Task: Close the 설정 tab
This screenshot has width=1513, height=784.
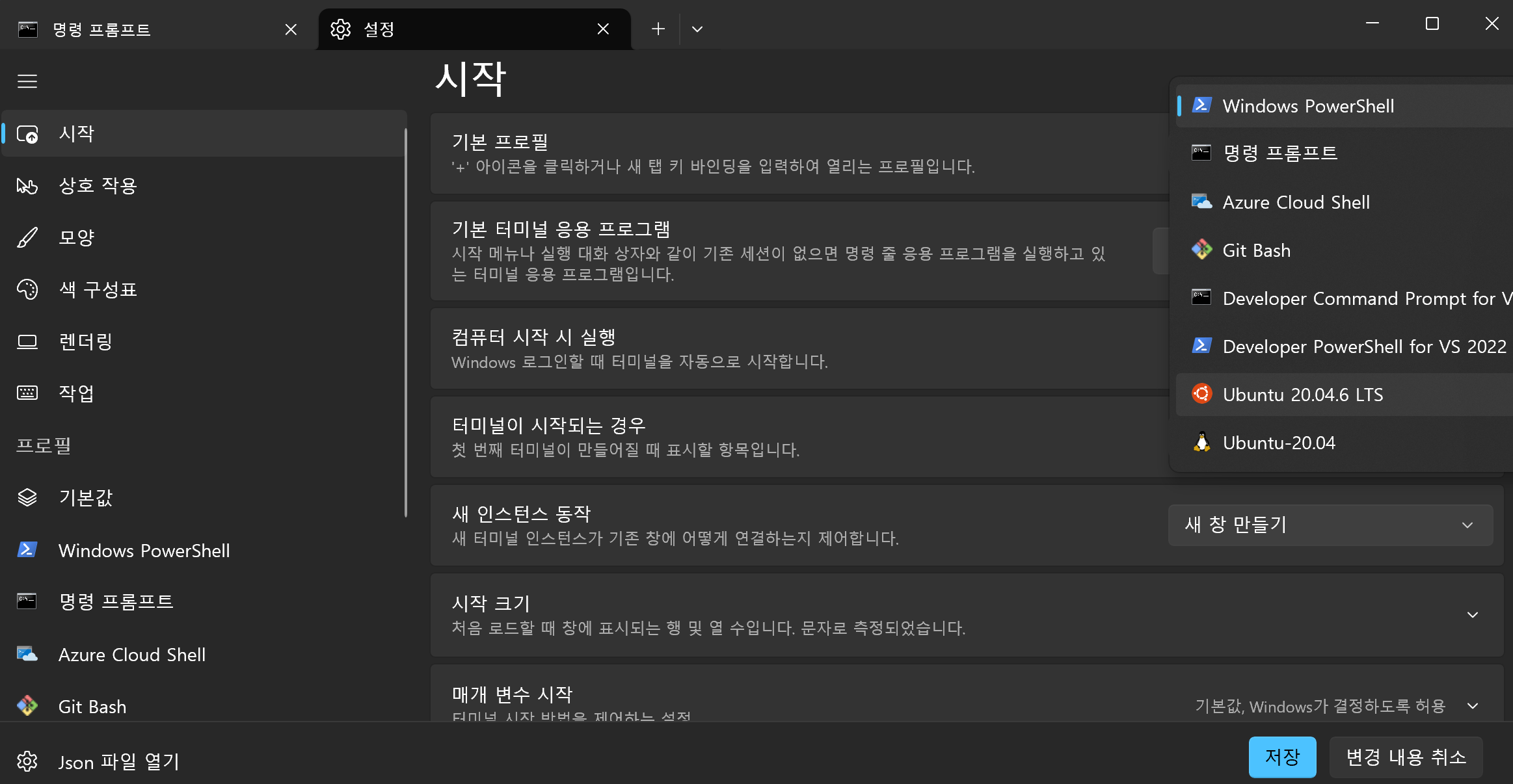Action: tap(603, 29)
